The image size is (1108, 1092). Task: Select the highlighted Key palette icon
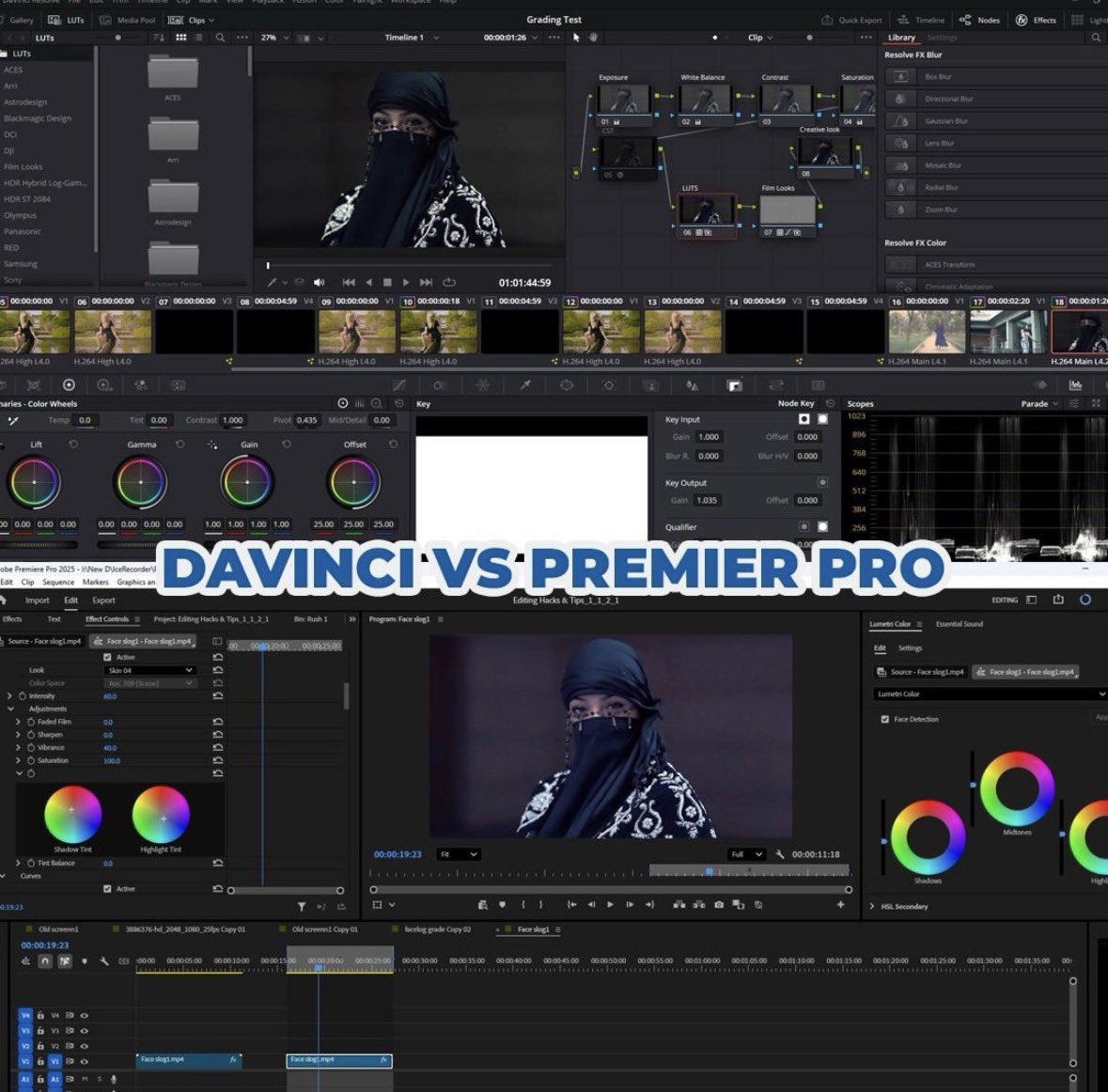[735, 385]
